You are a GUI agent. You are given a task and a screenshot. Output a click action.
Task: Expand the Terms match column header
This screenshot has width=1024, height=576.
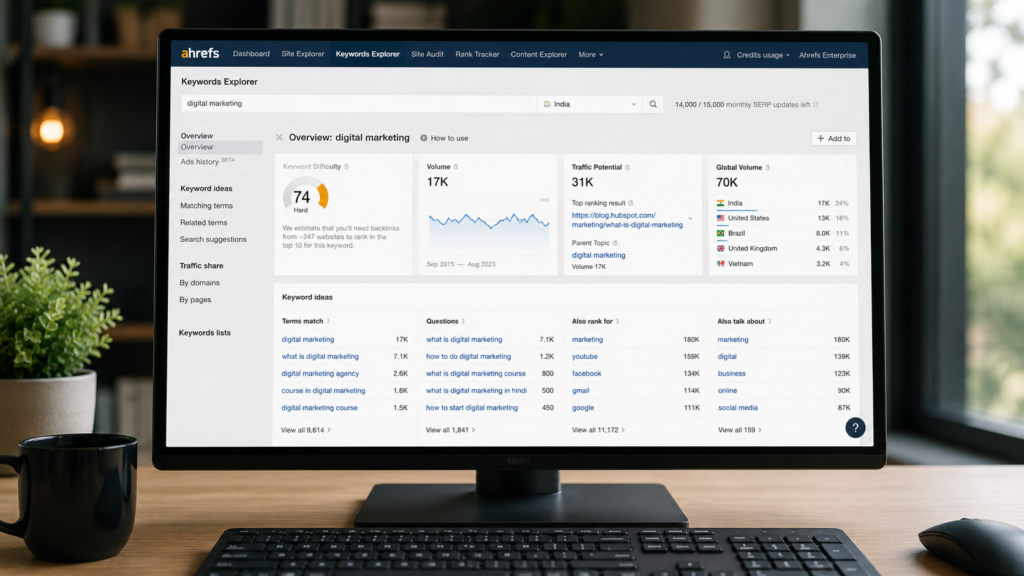pos(306,321)
